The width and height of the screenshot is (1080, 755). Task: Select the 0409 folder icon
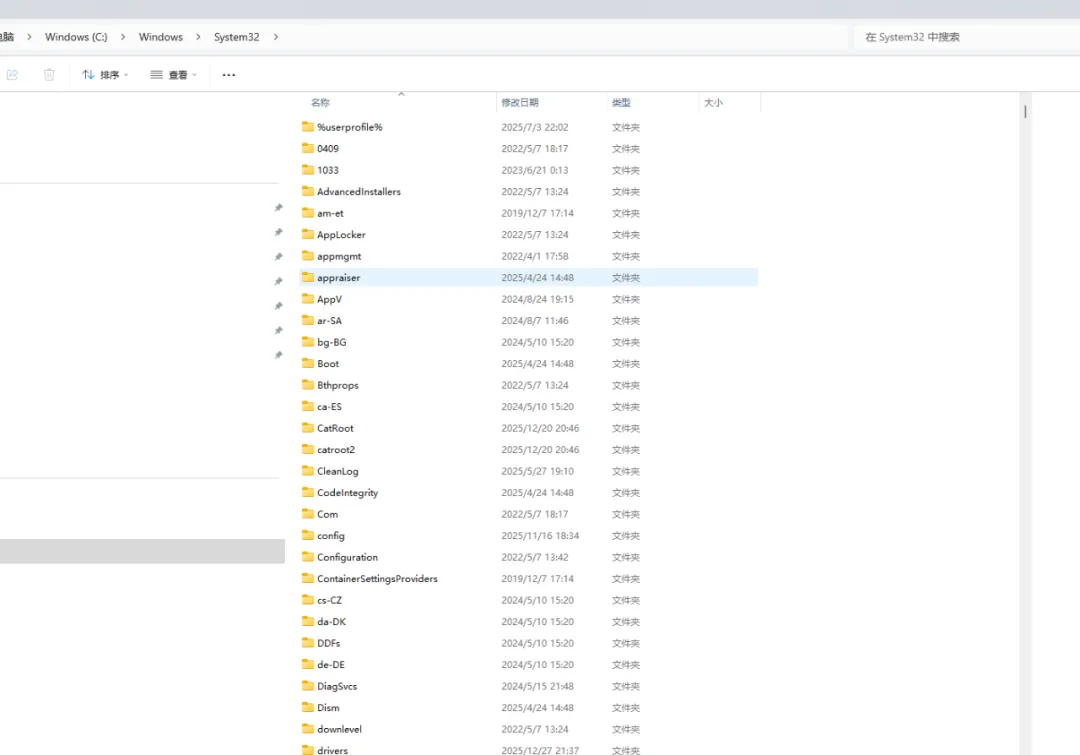[x=308, y=148]
